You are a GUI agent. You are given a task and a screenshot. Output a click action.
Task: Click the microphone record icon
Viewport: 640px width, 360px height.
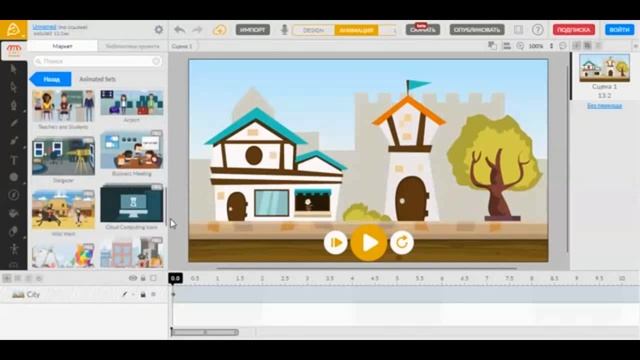(x=284, y=29)
